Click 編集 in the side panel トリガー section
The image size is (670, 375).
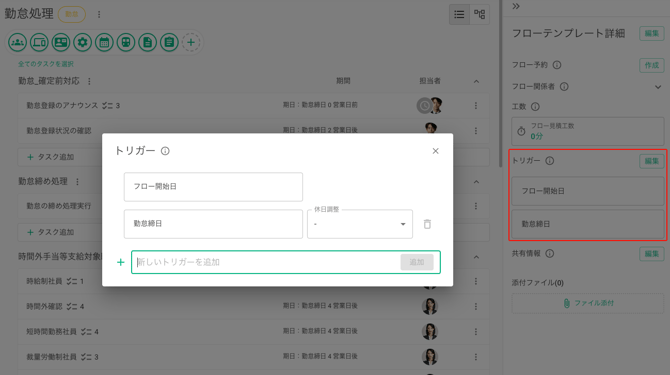[x=652, y=161]
